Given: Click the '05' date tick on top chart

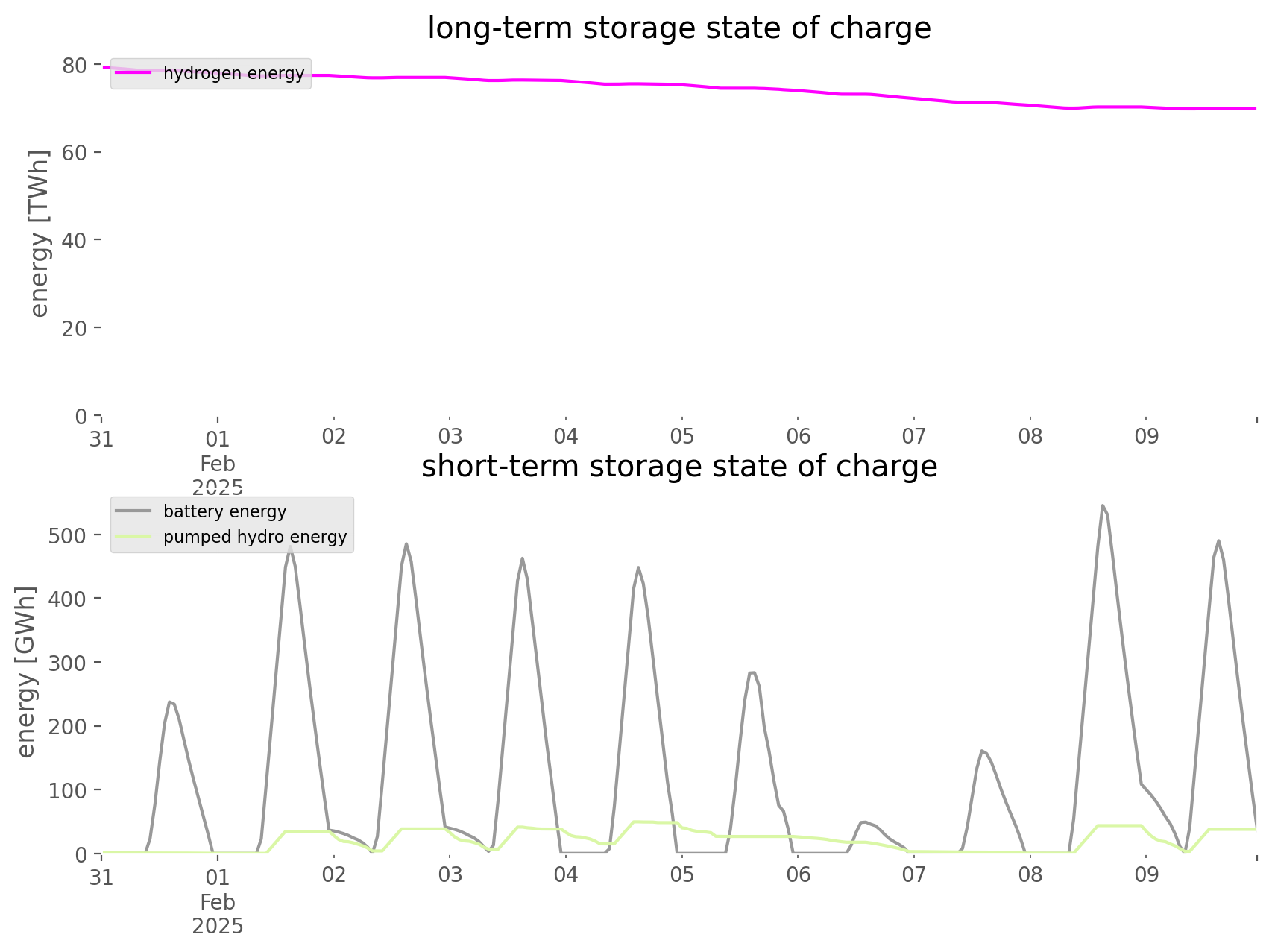Looking at the screenshot, I should (x=682, y=437).
